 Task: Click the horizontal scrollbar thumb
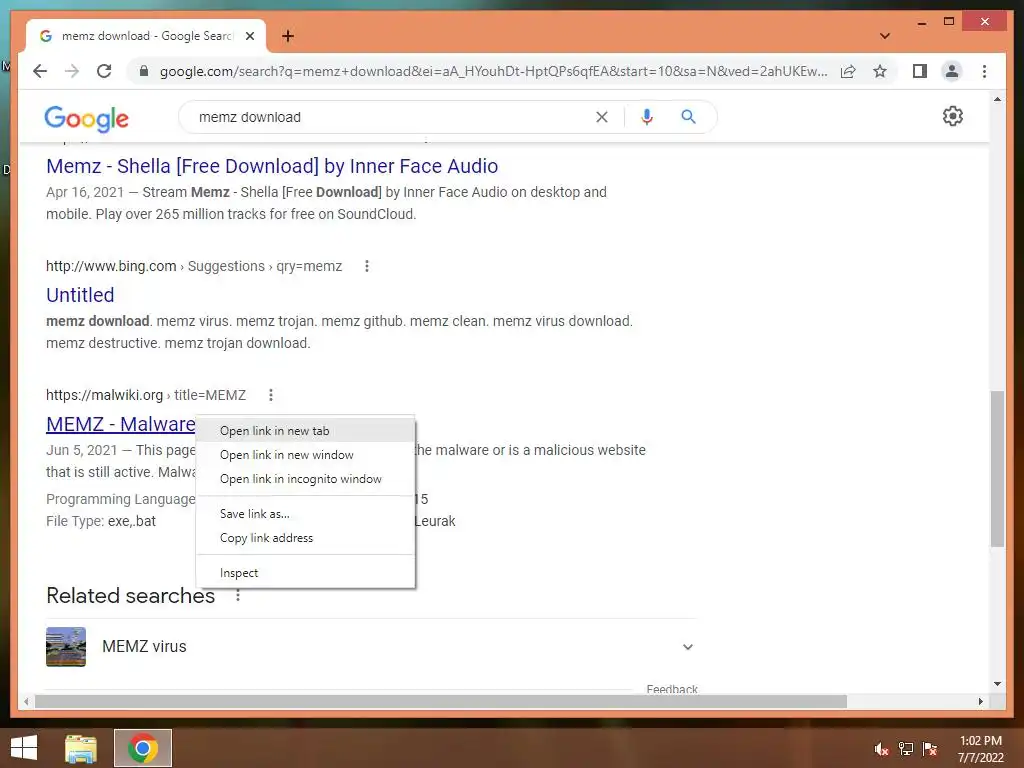[441, 701]
